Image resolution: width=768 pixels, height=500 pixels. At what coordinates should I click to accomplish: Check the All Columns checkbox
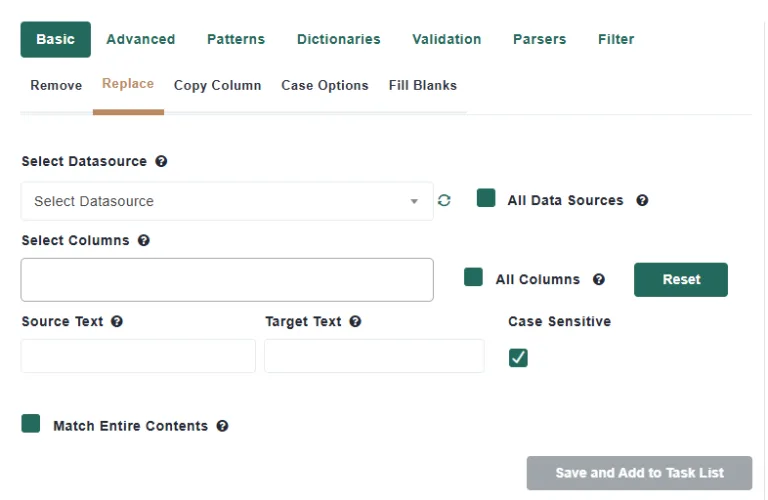coord(473,277)
